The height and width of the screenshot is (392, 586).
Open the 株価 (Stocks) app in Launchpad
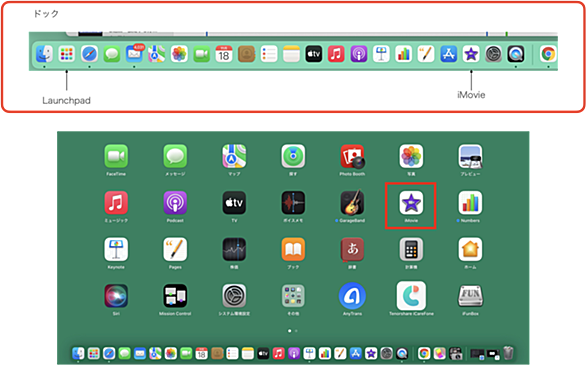pos(234,249)
